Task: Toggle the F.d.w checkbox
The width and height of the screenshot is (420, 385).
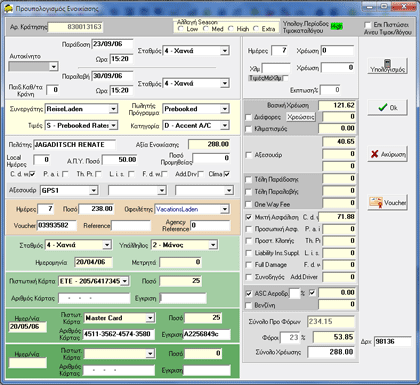Action: click(x=165, y=174)
